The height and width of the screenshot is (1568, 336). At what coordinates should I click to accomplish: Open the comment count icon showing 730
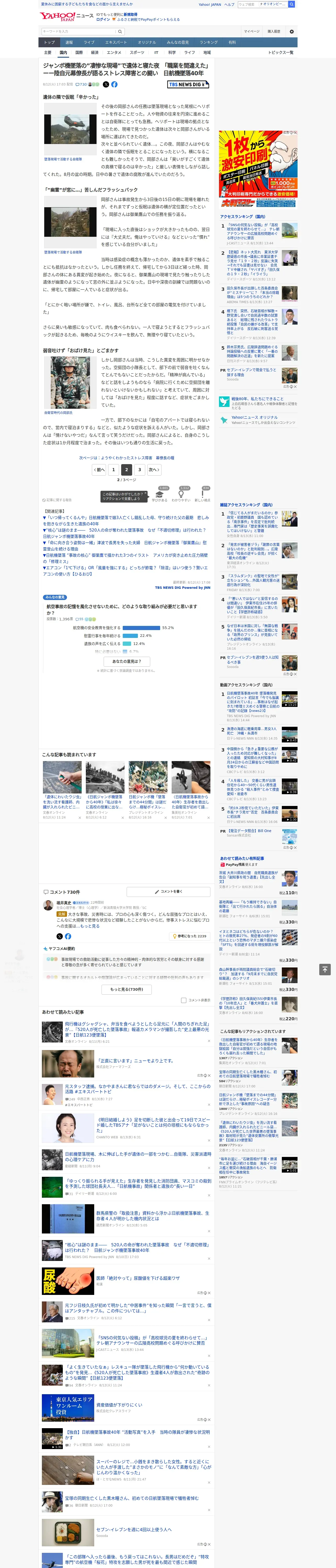pyautogui.click(x=81, y=85)
